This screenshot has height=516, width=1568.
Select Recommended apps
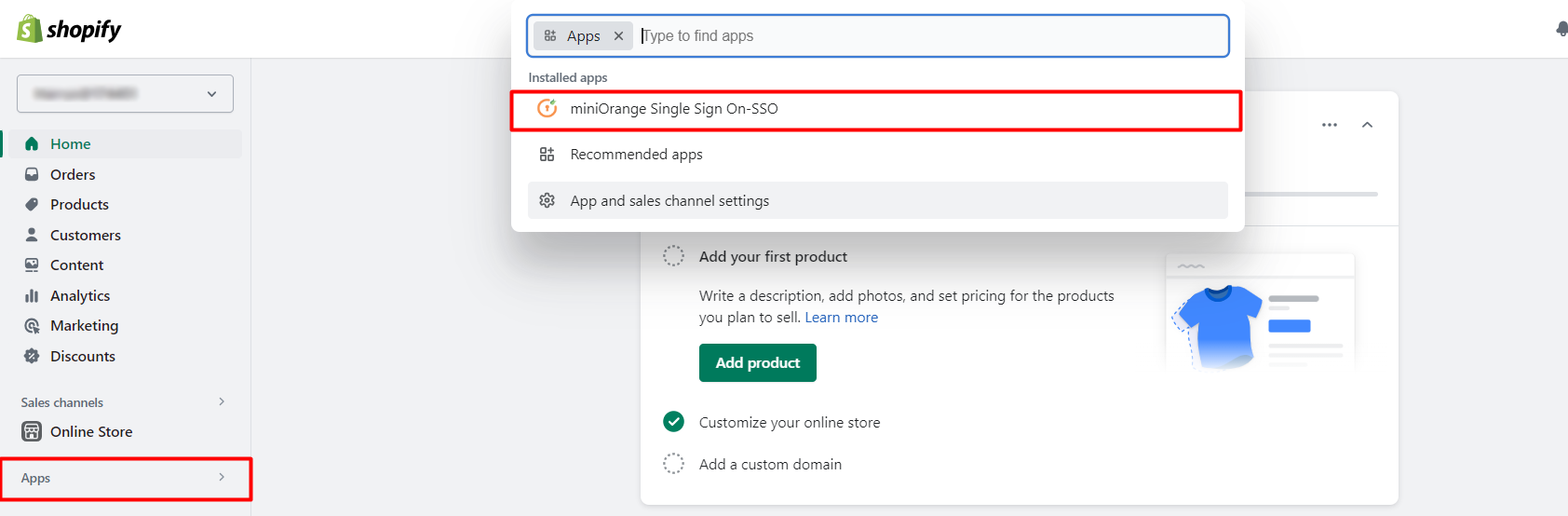(x=877, y=155)
